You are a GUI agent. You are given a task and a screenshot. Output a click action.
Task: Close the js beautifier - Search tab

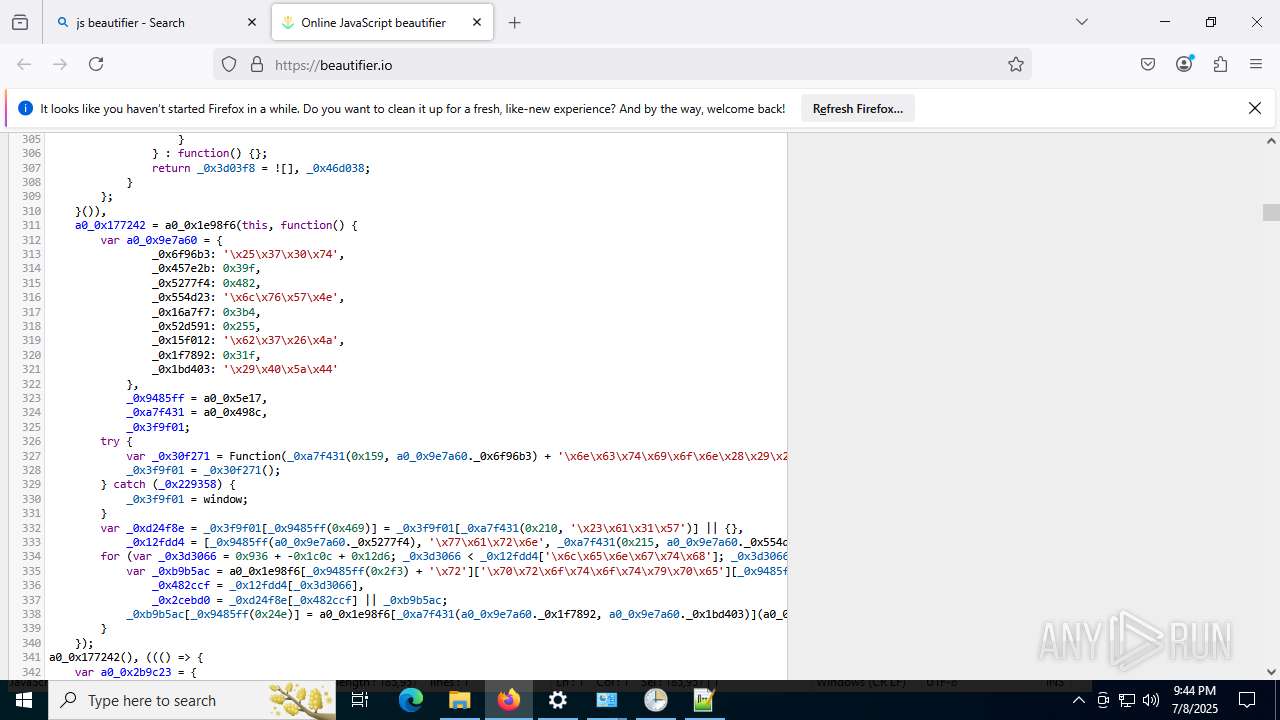pos(252,22)
